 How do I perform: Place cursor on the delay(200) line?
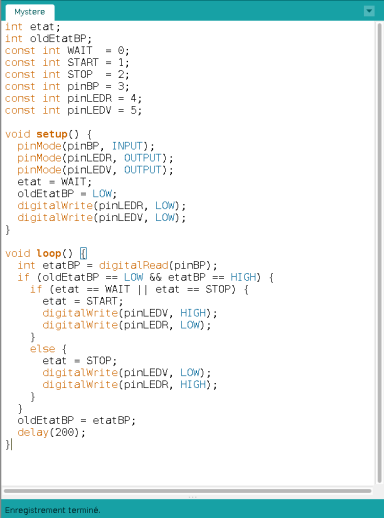[x=51, y=433]
